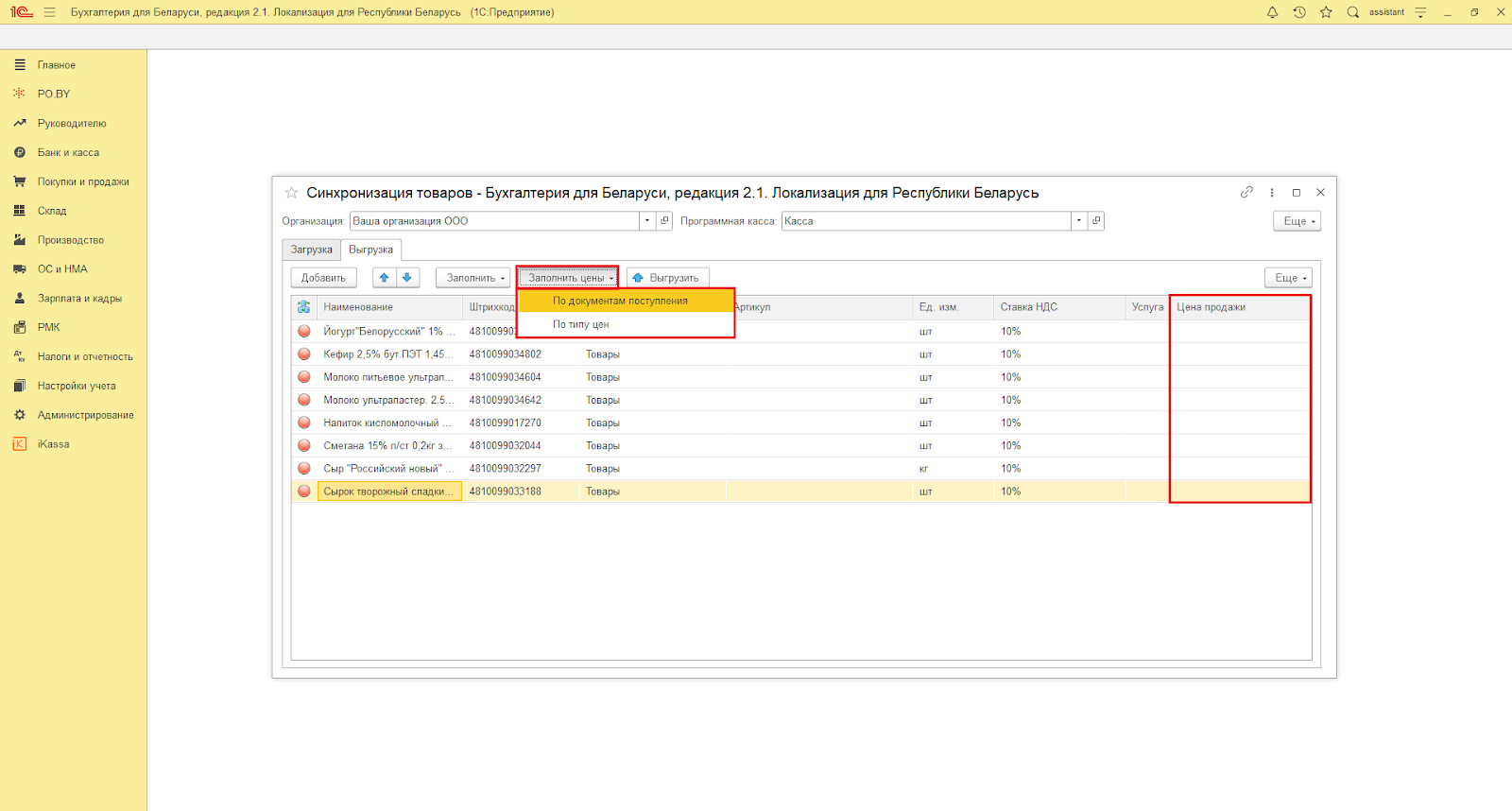Open the Заполнить dropdown button

pos(473,278)
